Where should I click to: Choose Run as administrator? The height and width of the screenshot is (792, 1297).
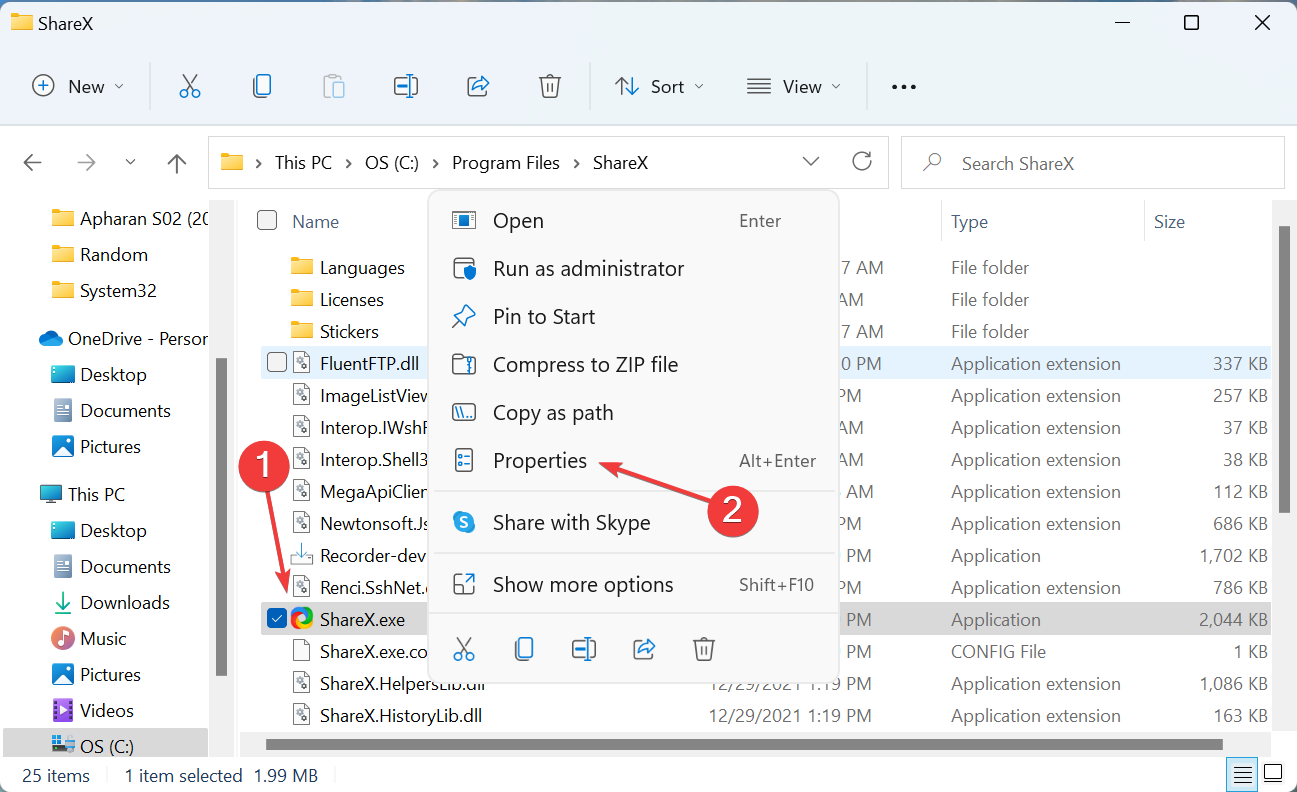pos(589,268)
